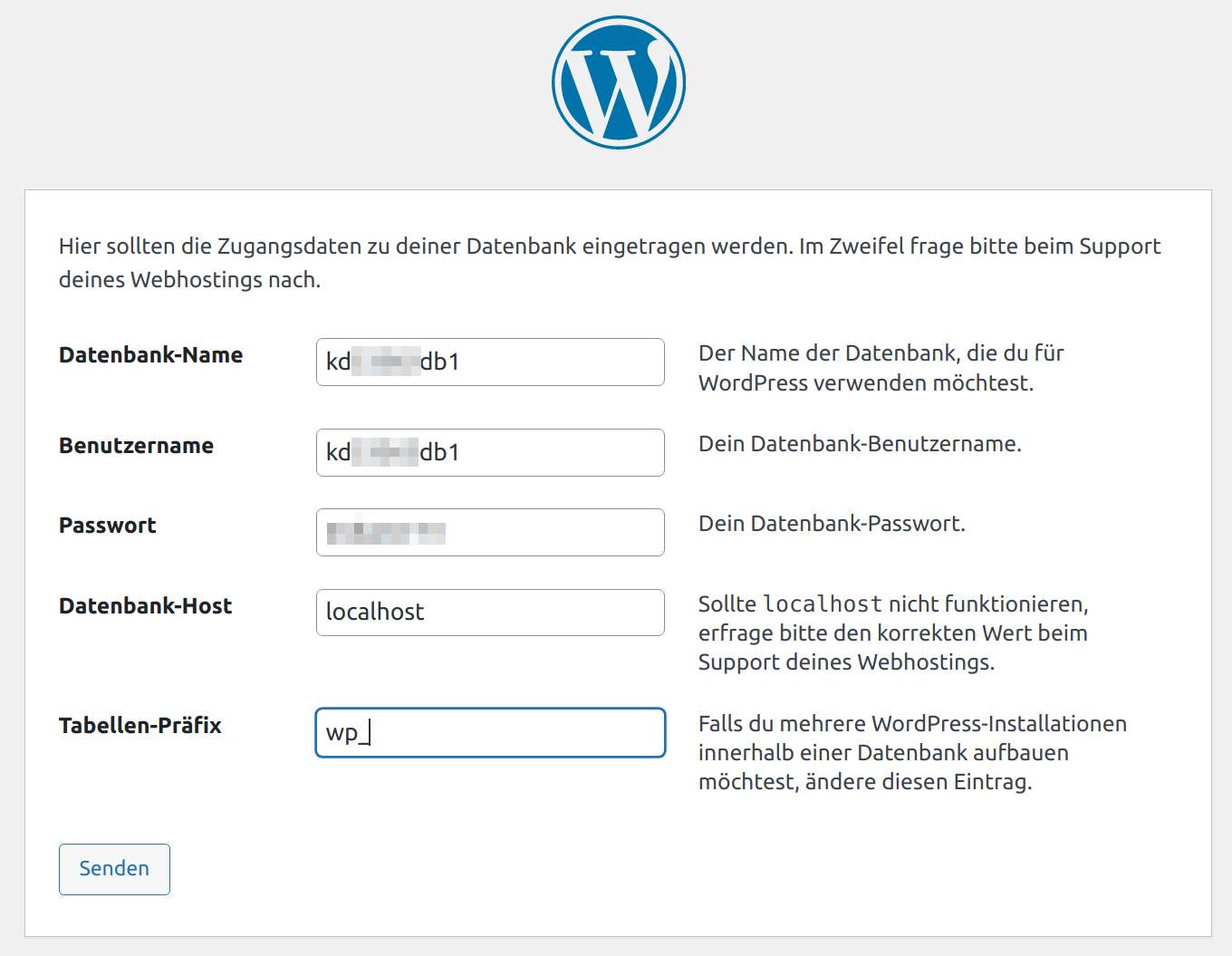The image size is (1232, 956).
Task: Click the hint starting 'Sollte localhost nicht funktionieren'
Action: [893, 633]
